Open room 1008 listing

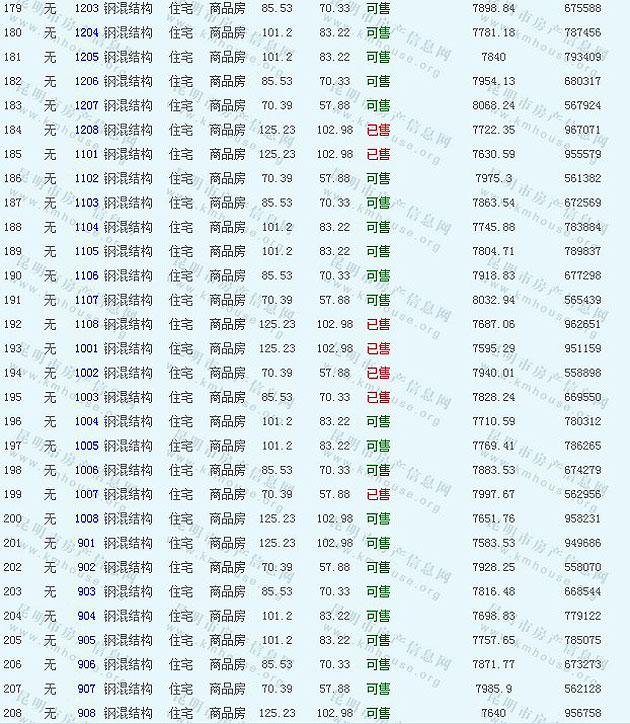pos(87,519)
